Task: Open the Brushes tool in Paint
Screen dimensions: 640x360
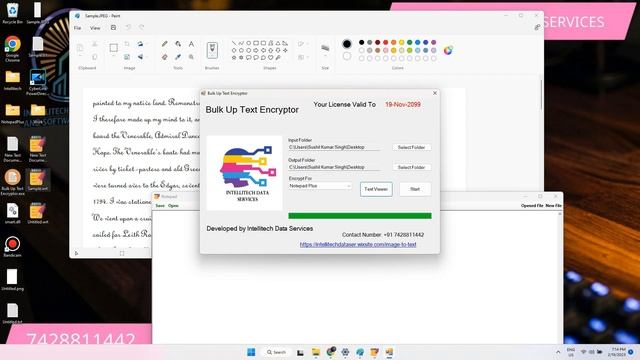Action: point(212,51)
